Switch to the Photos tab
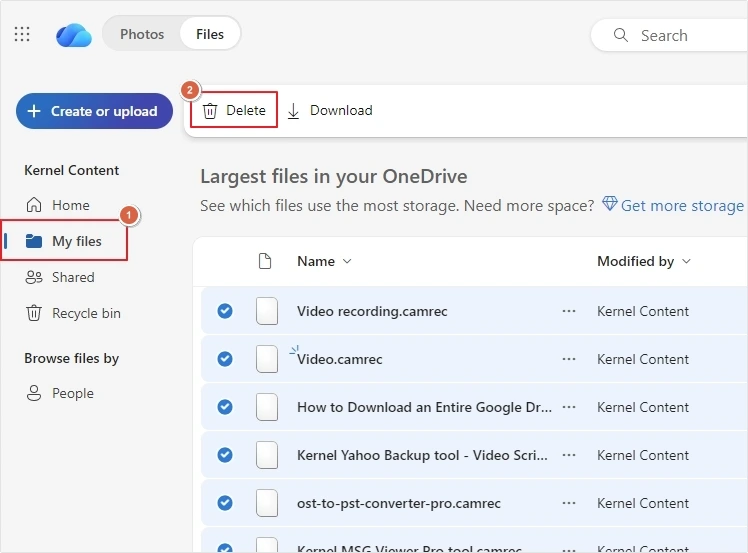Image resolution: width=748 pixels, height=553 pixels. pos(142,34)
